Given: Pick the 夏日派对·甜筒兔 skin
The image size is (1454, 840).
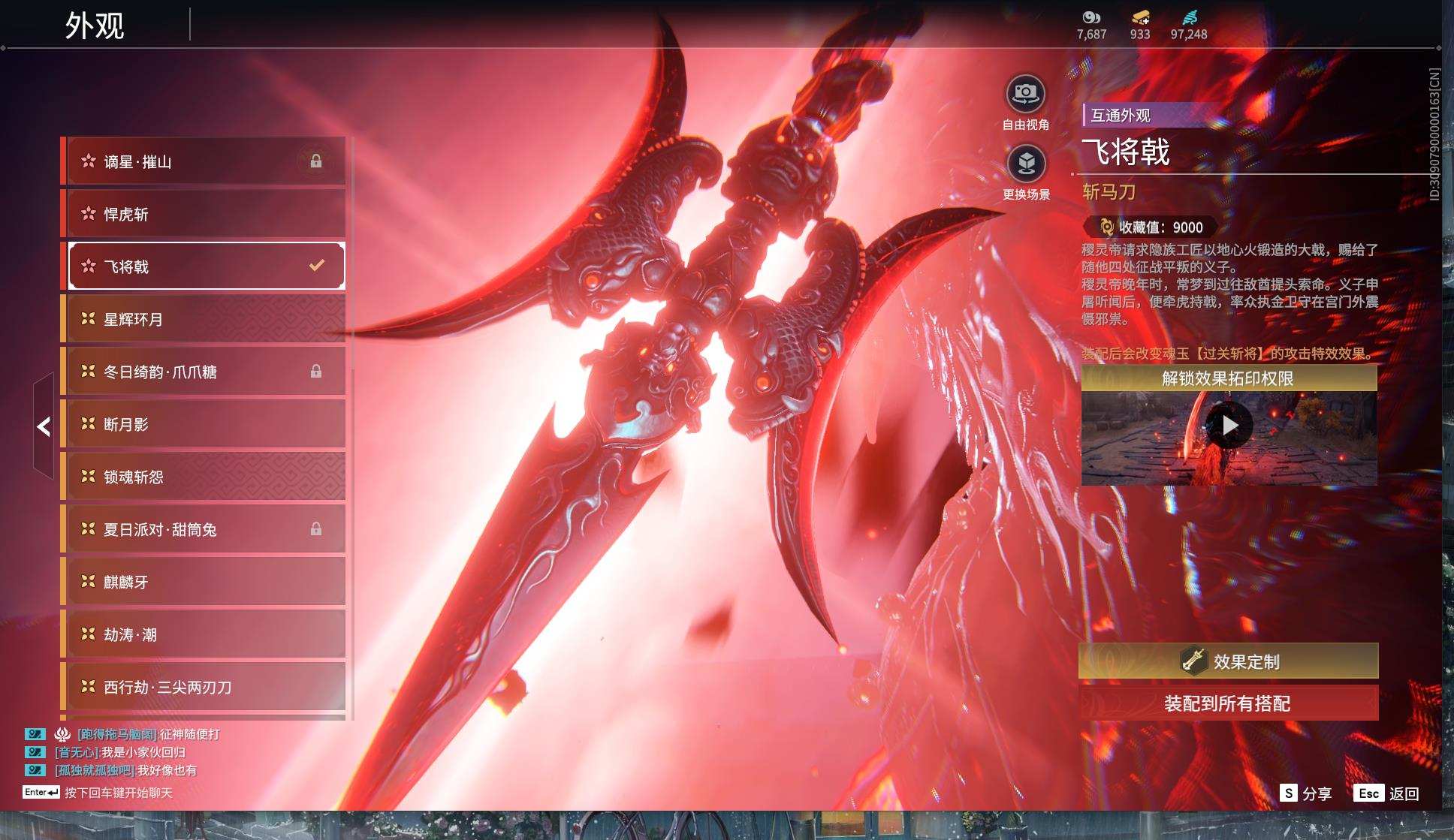Looking at the screenshot, I should pos(203,529).
